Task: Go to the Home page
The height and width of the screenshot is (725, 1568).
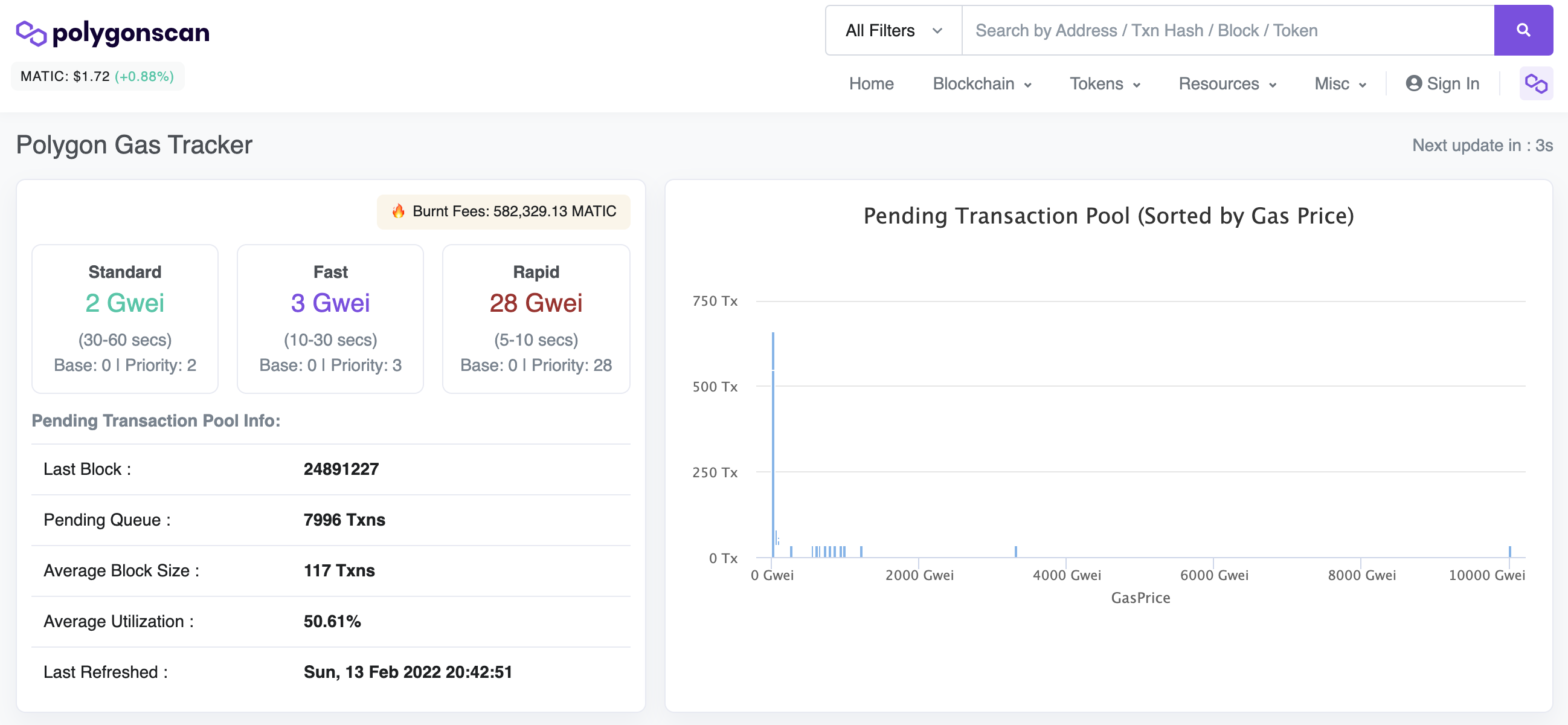Action: point(871,84)
